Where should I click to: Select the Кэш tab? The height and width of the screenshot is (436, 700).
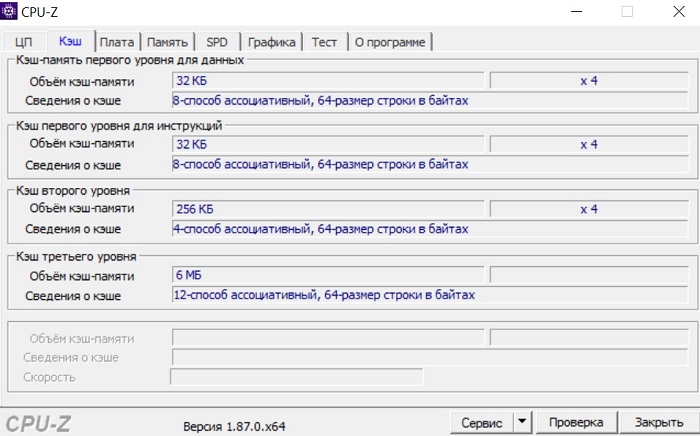[x=70, y=41]
